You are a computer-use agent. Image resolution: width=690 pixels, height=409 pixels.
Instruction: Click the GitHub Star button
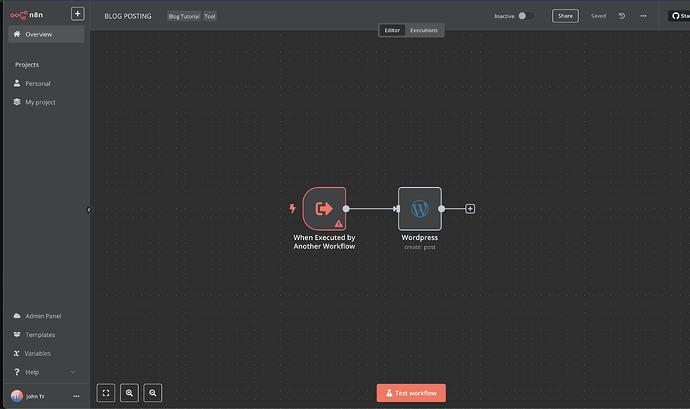679,16
